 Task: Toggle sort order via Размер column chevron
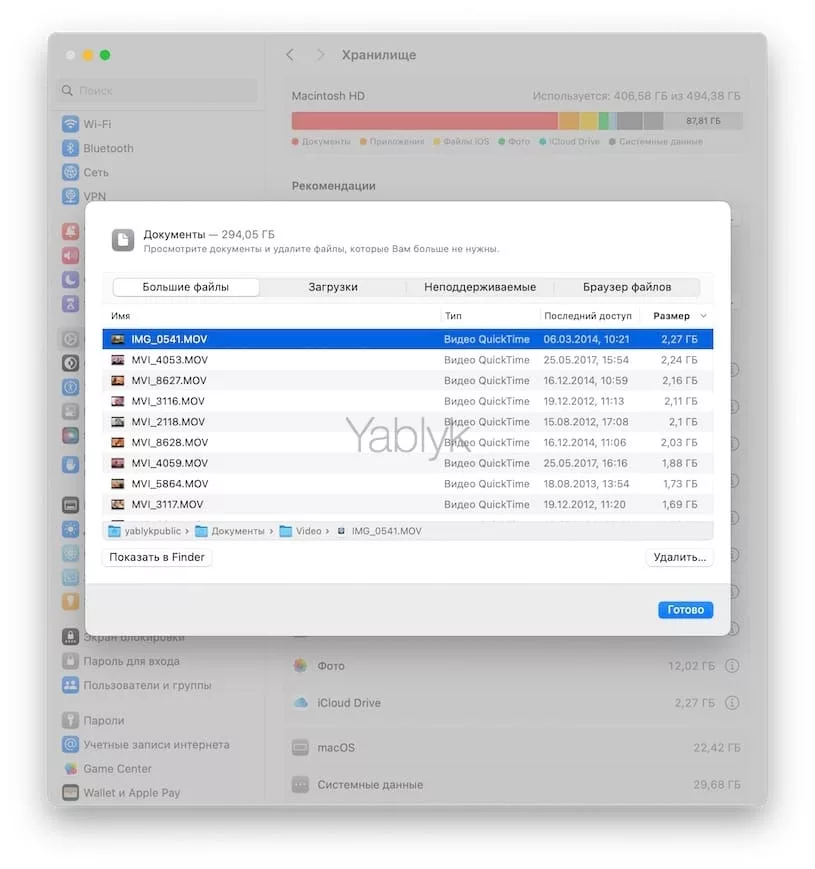pyautogui.click(x=704, y=316)
